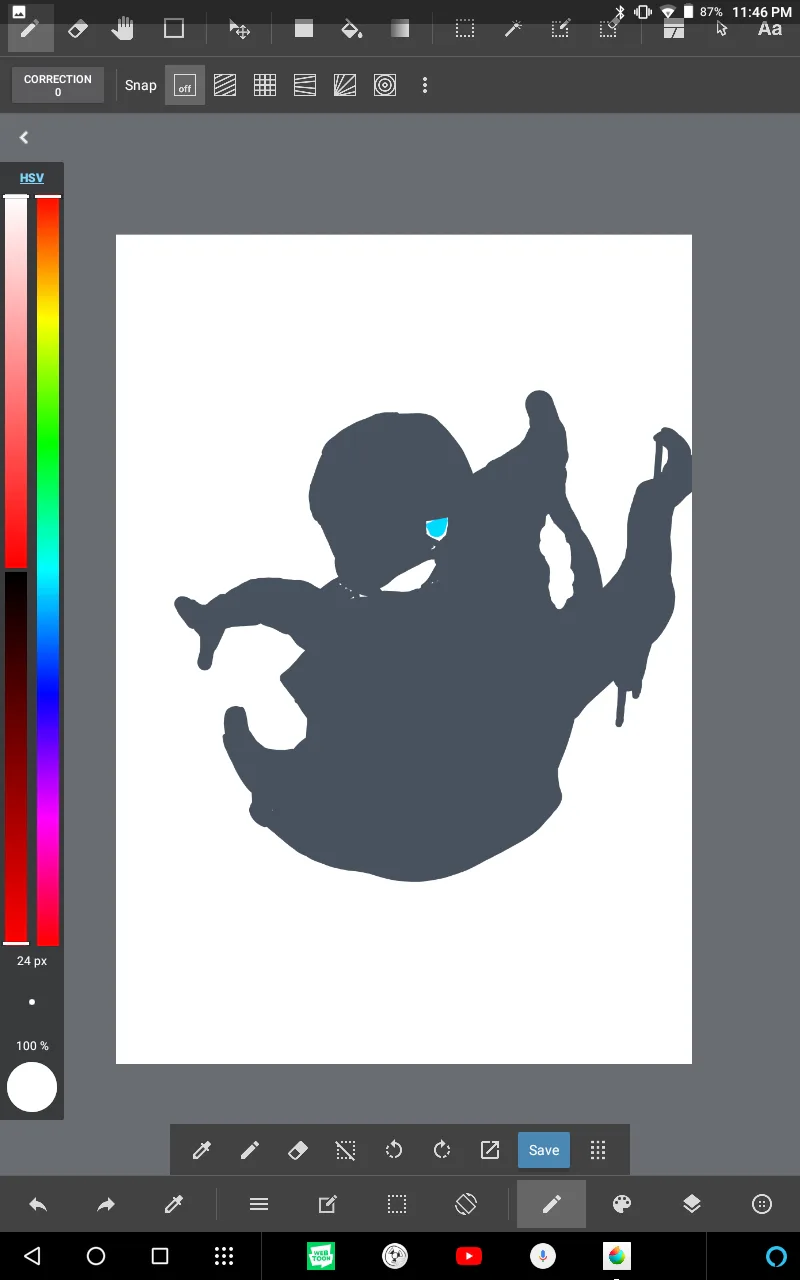Image resolution: width=800 pixels, height=1280 pixels.
Task: Adjust the saturation bar in color panel
Action: pos(16,382)
